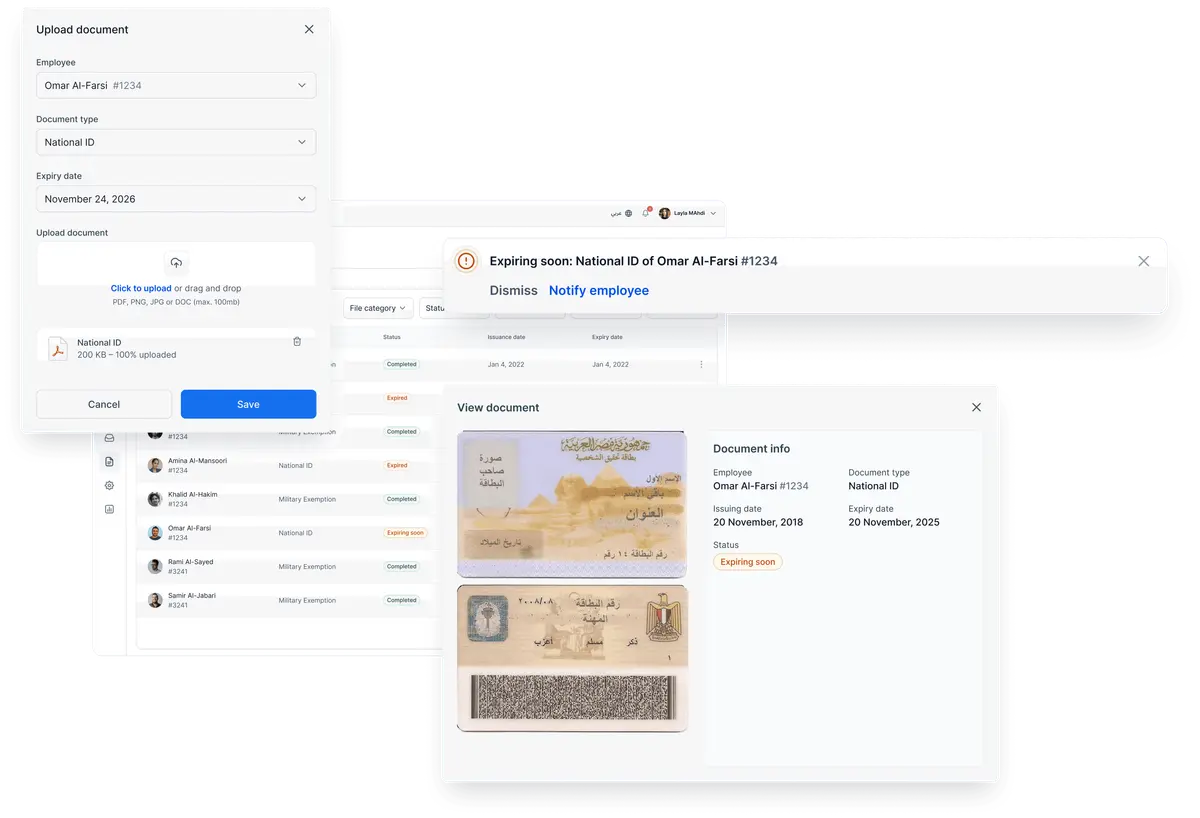Open the inbox icon in sidebar
Screen dimensions: 1200x818
pos(110,437)
